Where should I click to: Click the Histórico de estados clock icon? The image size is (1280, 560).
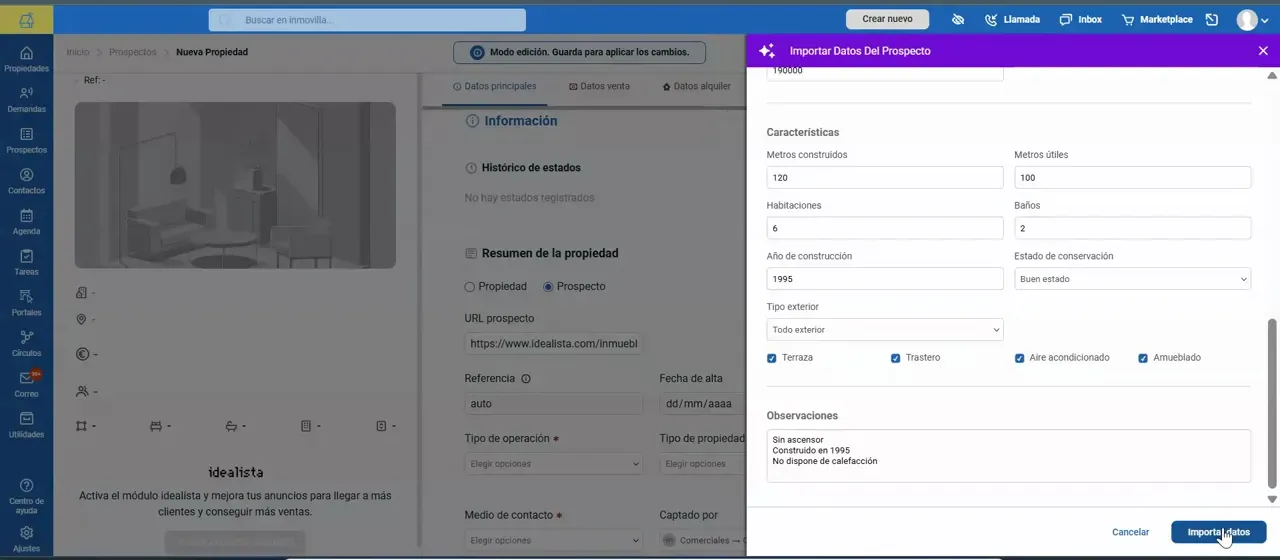[471, 168]
